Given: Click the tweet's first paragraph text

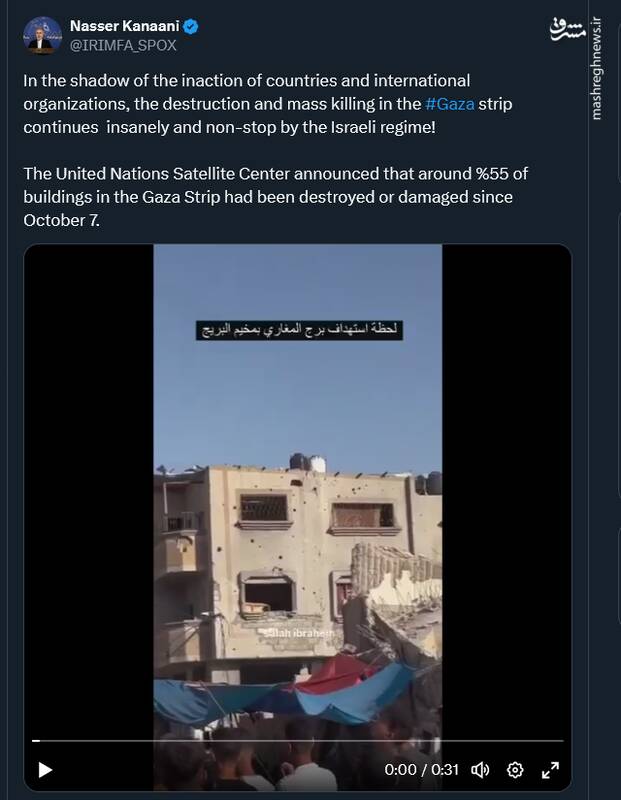Looking at the screenshot, I should click(x=267, y=104).
